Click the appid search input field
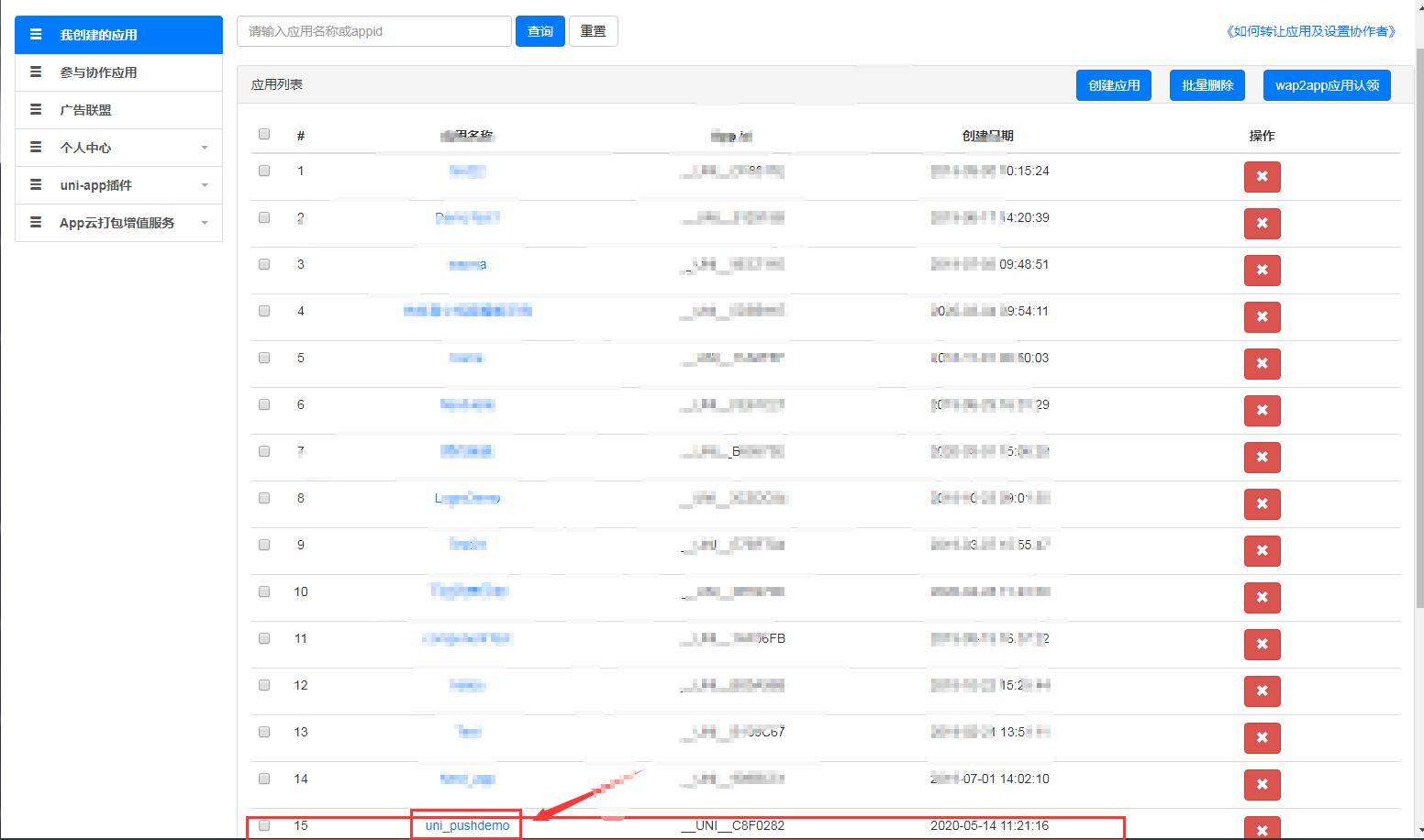Image resolution: width=1424 pixels, height=840 pixels. click(x=373, y=30)
